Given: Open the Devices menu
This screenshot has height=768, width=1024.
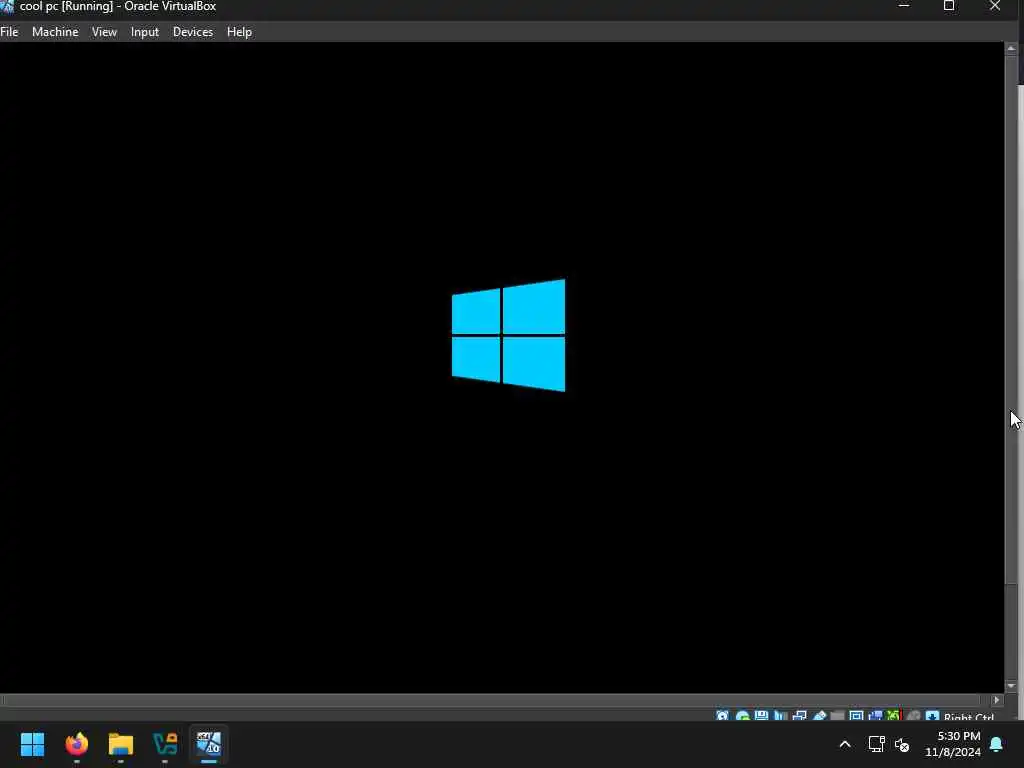Looking at the screenshot, I should pyautogui.click(x=193, y=31).
